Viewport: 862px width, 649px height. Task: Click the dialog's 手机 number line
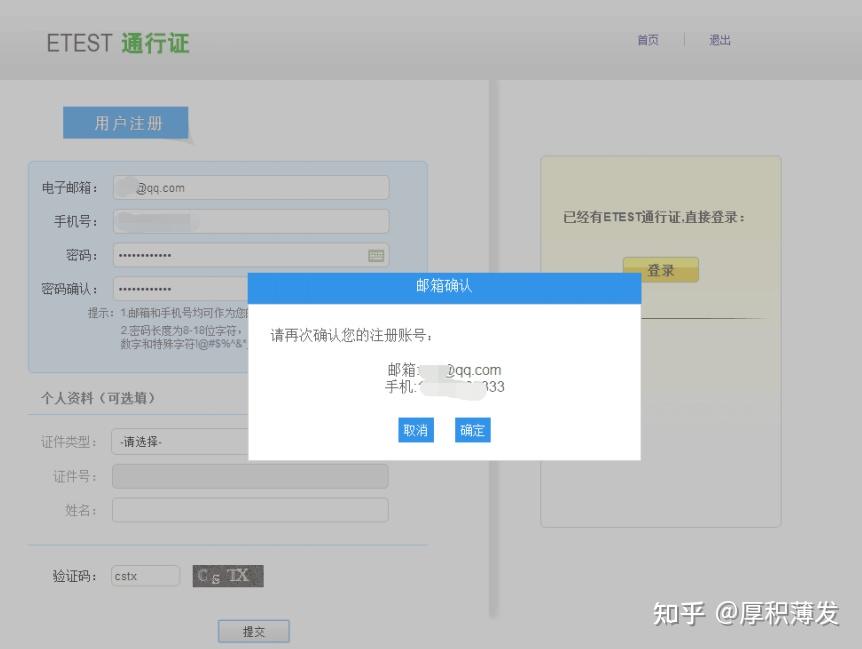click(444, 387)
